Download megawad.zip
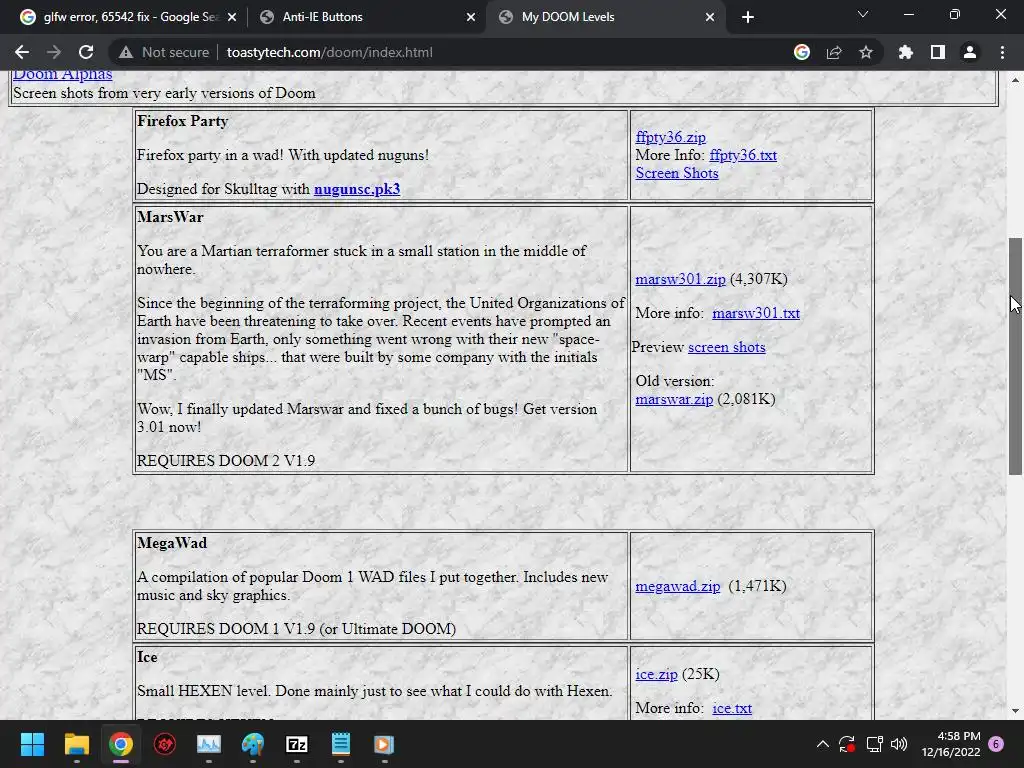This screenshot has width=1024, height=768. click(678, 586)
